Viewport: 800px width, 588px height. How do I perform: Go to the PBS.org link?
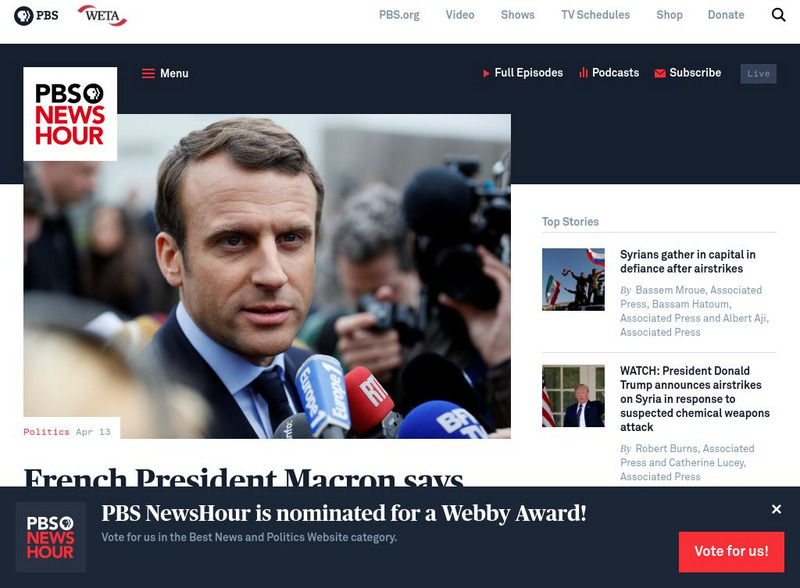point(399,15)
